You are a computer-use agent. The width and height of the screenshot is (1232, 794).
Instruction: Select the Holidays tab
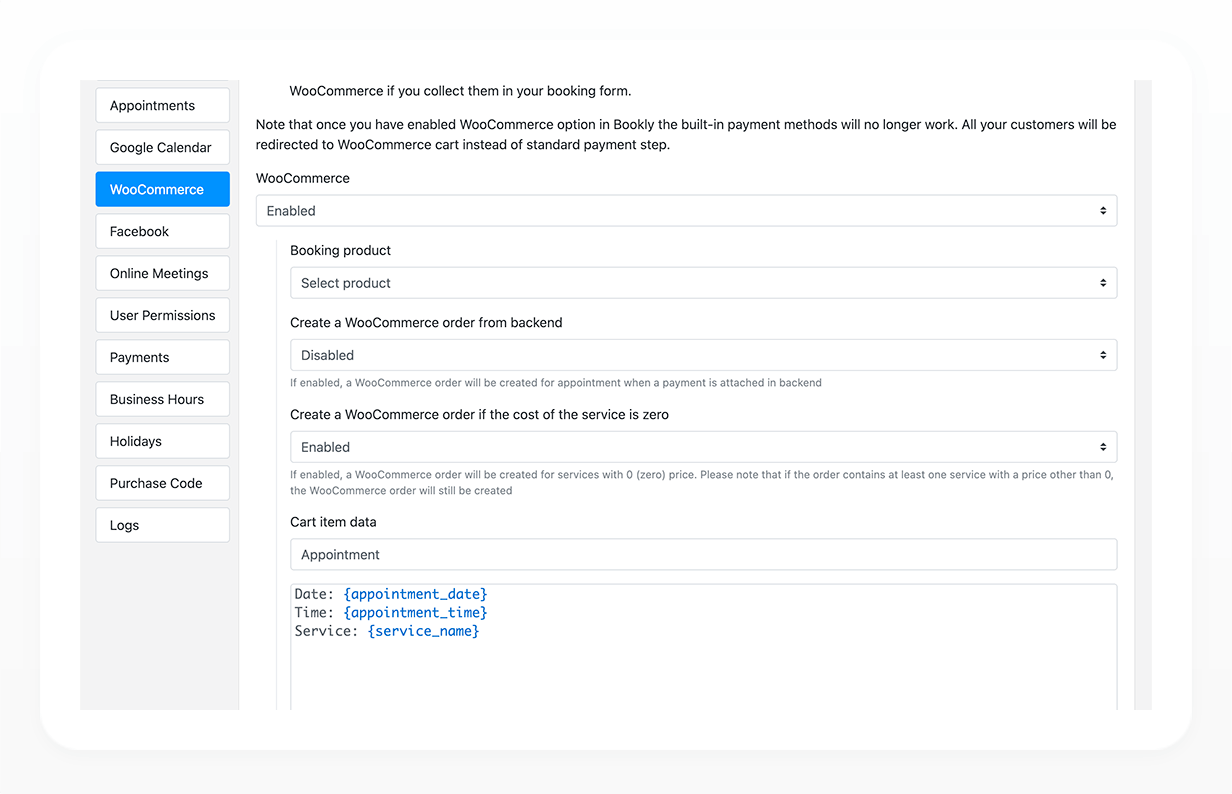point(162,441)
